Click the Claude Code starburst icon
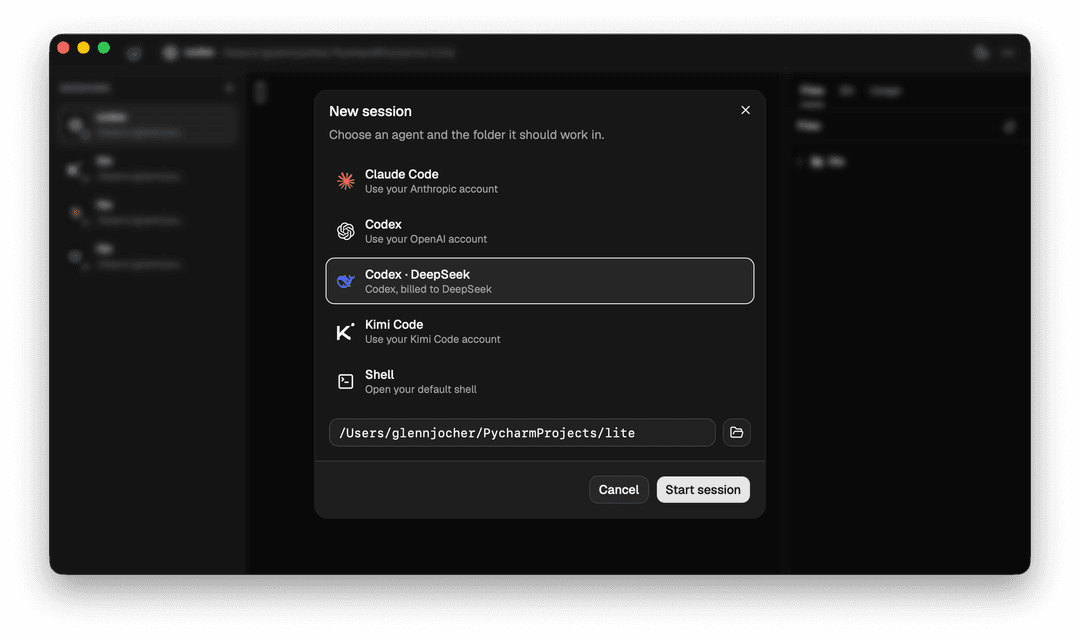 pyautogui.click(x=346, y=181)
